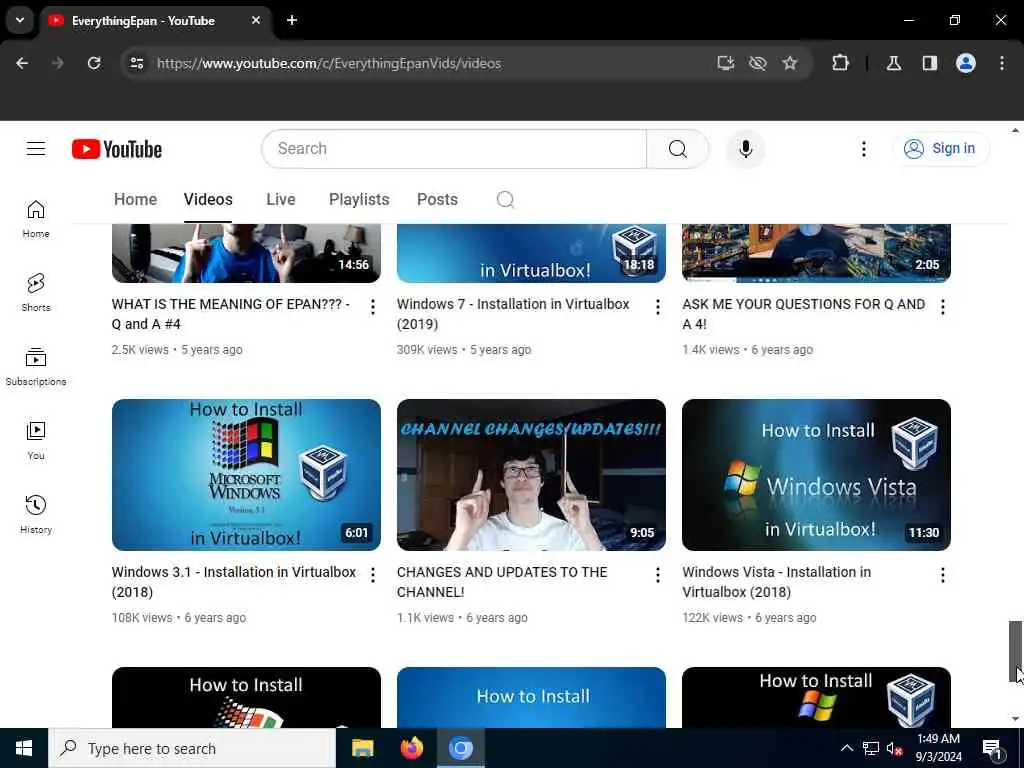Open the notification center icon
The width and height of the screenshot is (1024, 768).
click(991, 748)
